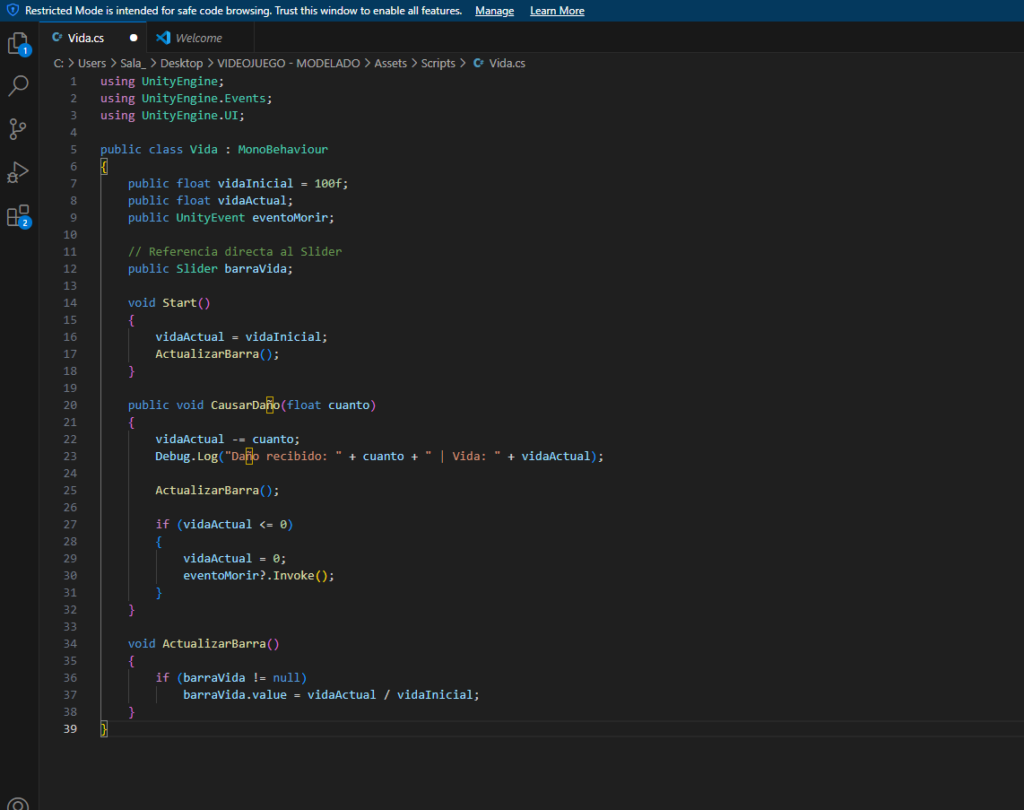Click the comment 'Referencia directa al Slider'
Viewport: 1024px width, 810px height.
pos(245,251)
